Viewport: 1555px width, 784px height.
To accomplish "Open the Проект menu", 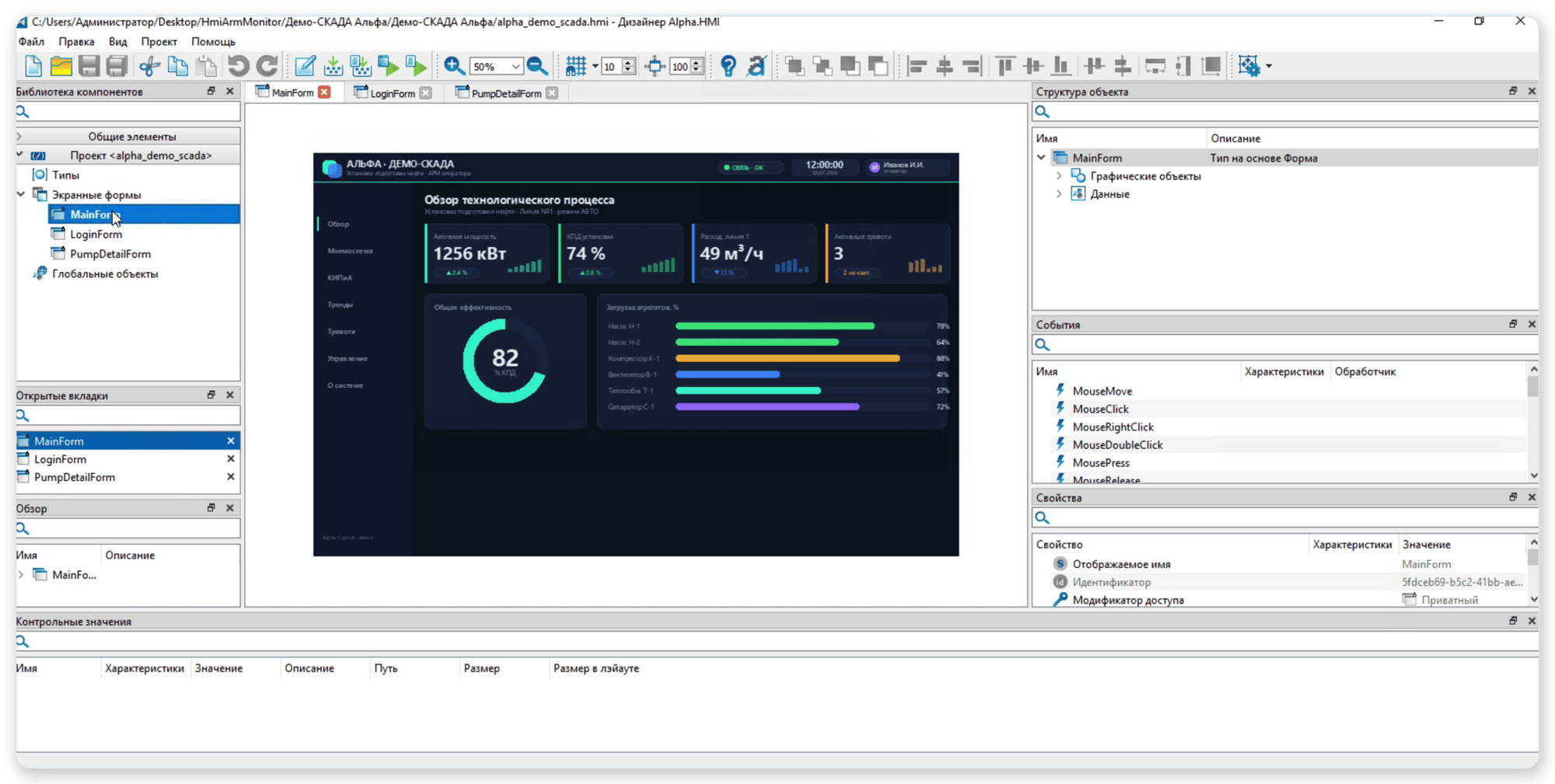I will 159,41.
